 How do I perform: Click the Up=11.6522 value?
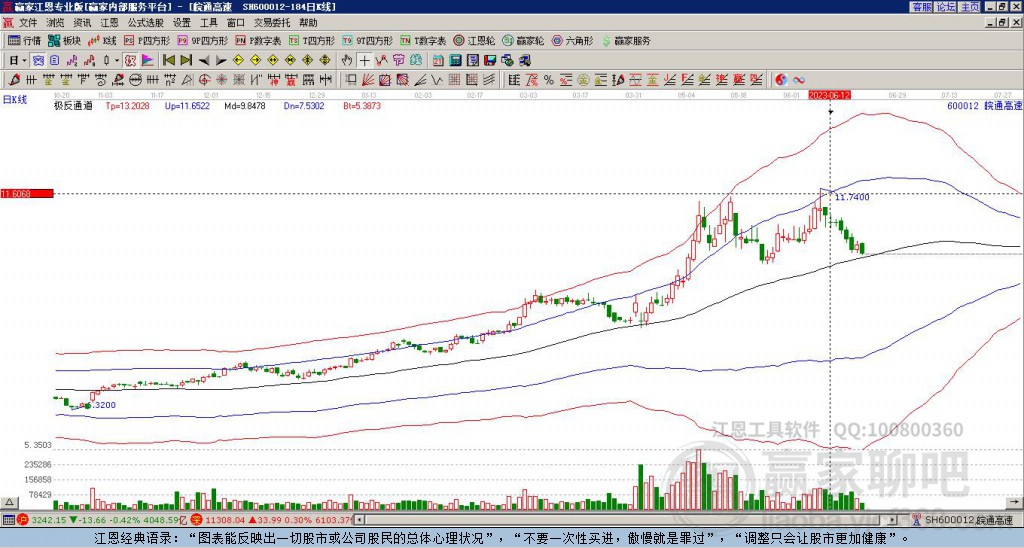tap(187, 105)
